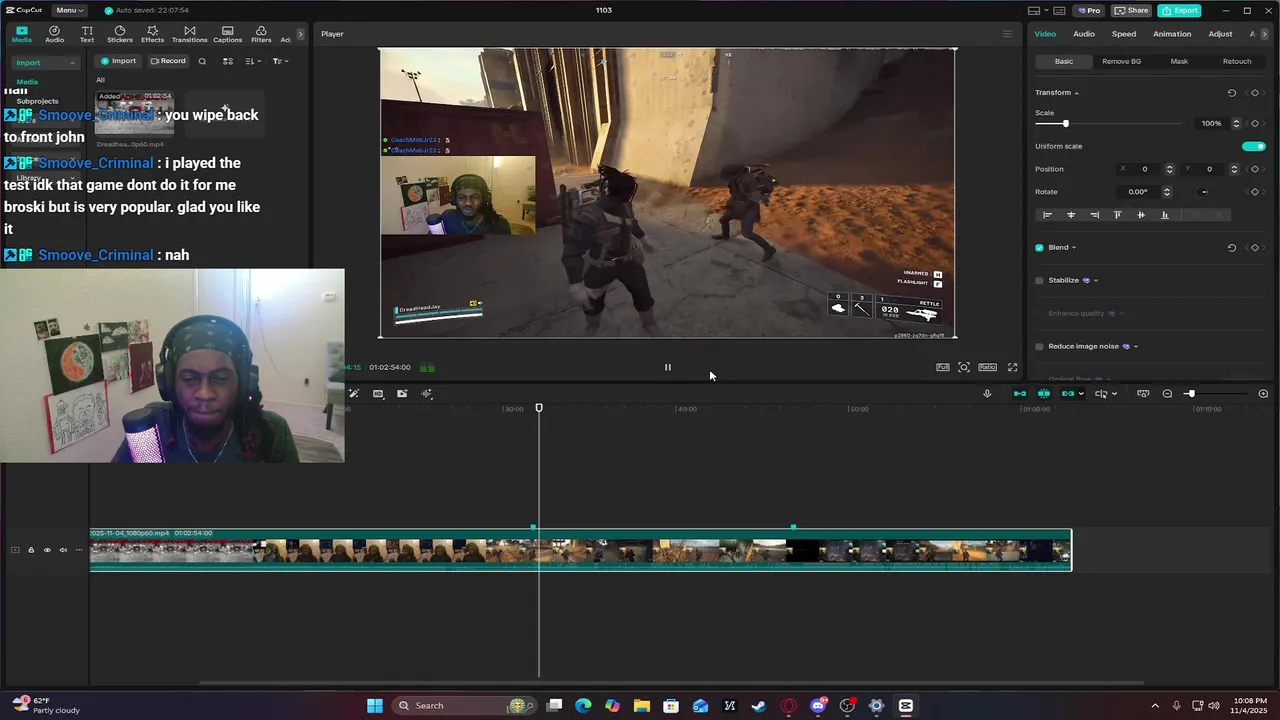Expand the Blend options

pos(1074,248)
